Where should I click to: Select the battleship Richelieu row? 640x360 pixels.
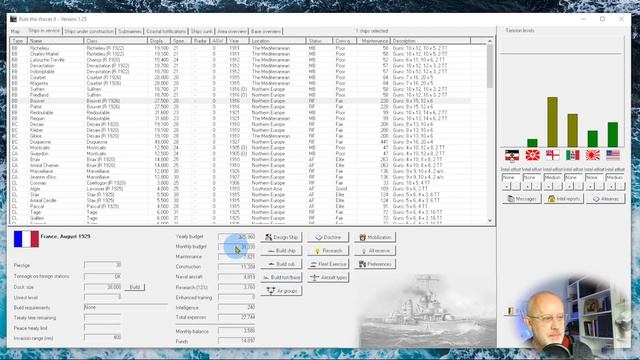tap(240, 48)
